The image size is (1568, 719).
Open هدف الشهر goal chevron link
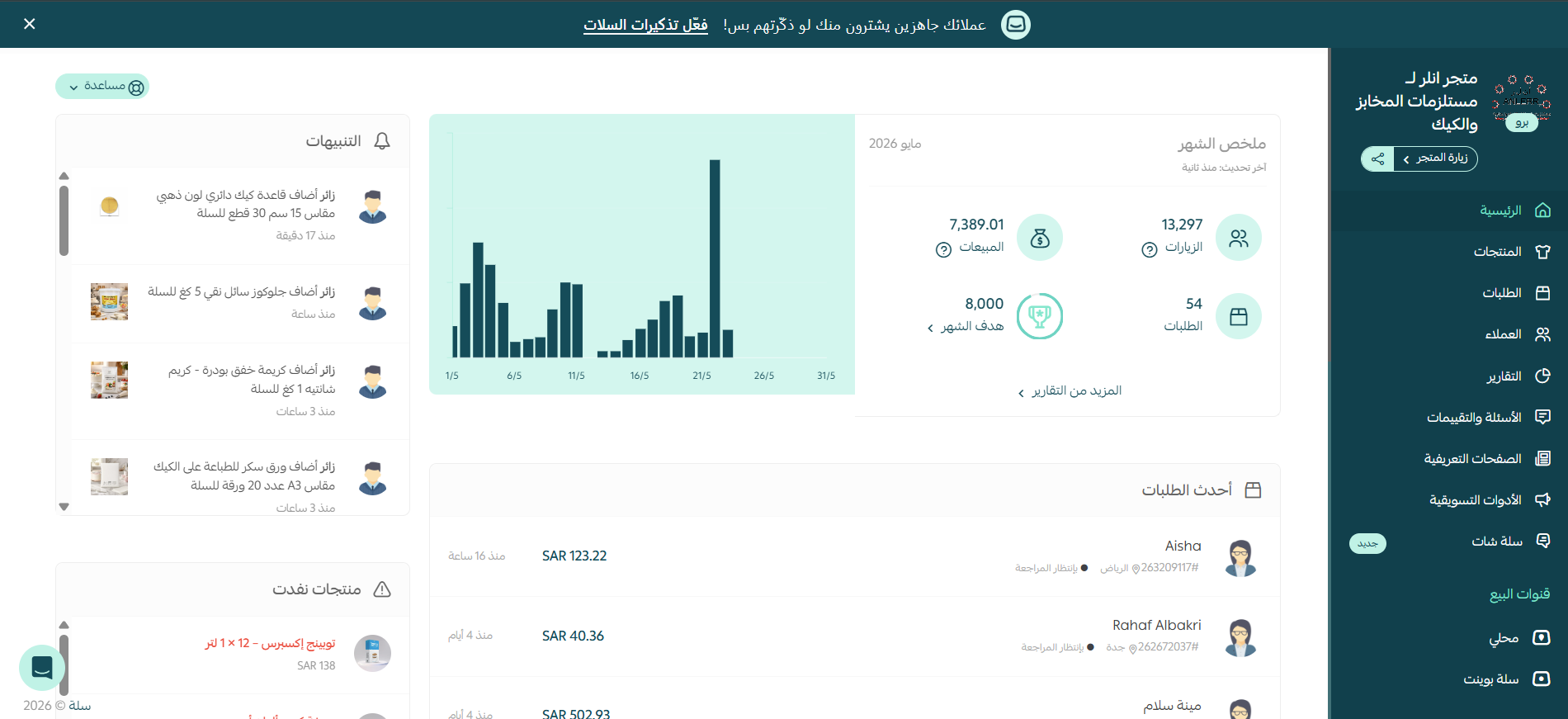[966, 326]
